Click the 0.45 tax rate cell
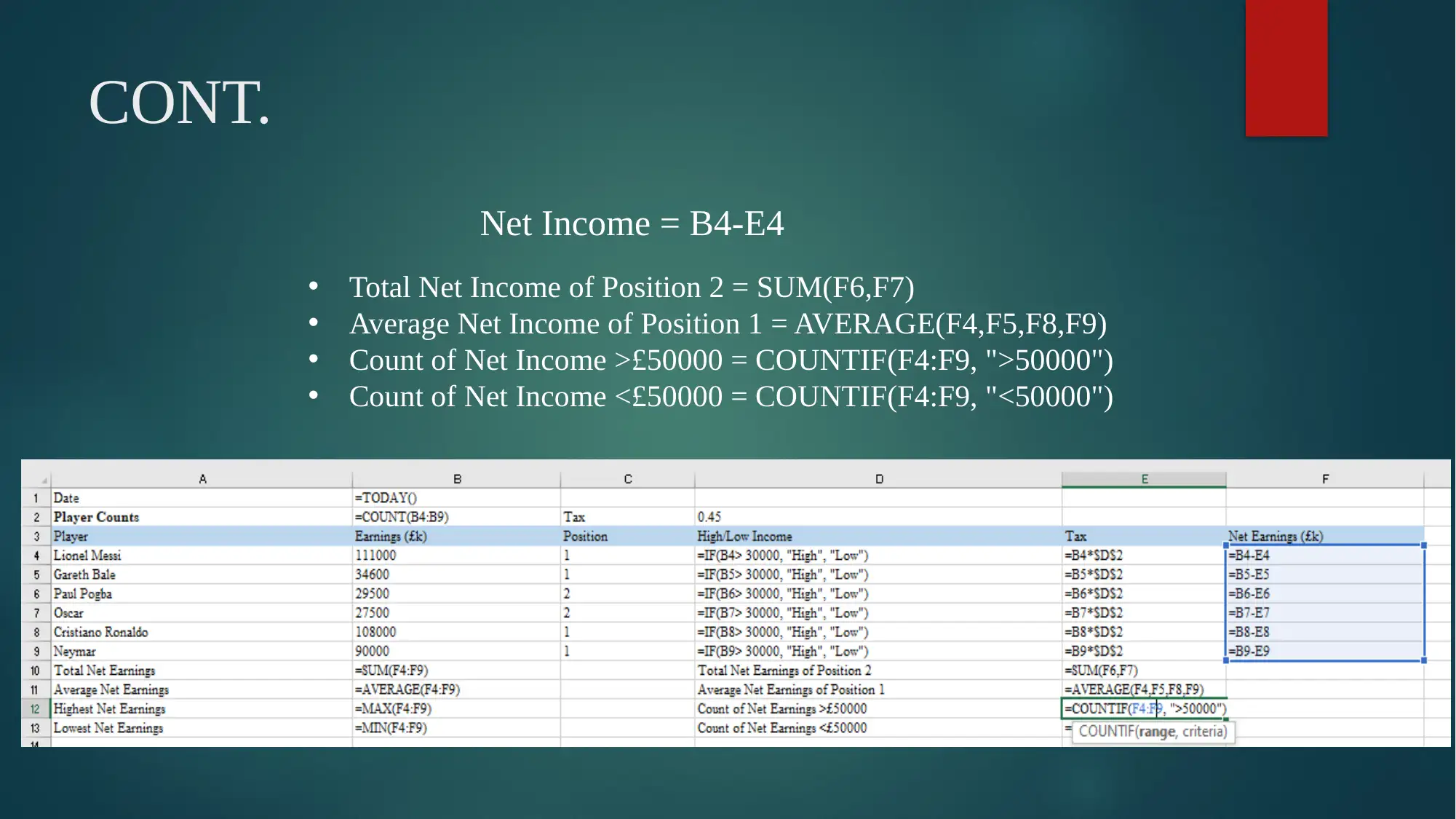 pyautogui.click(x=879, y=517)
